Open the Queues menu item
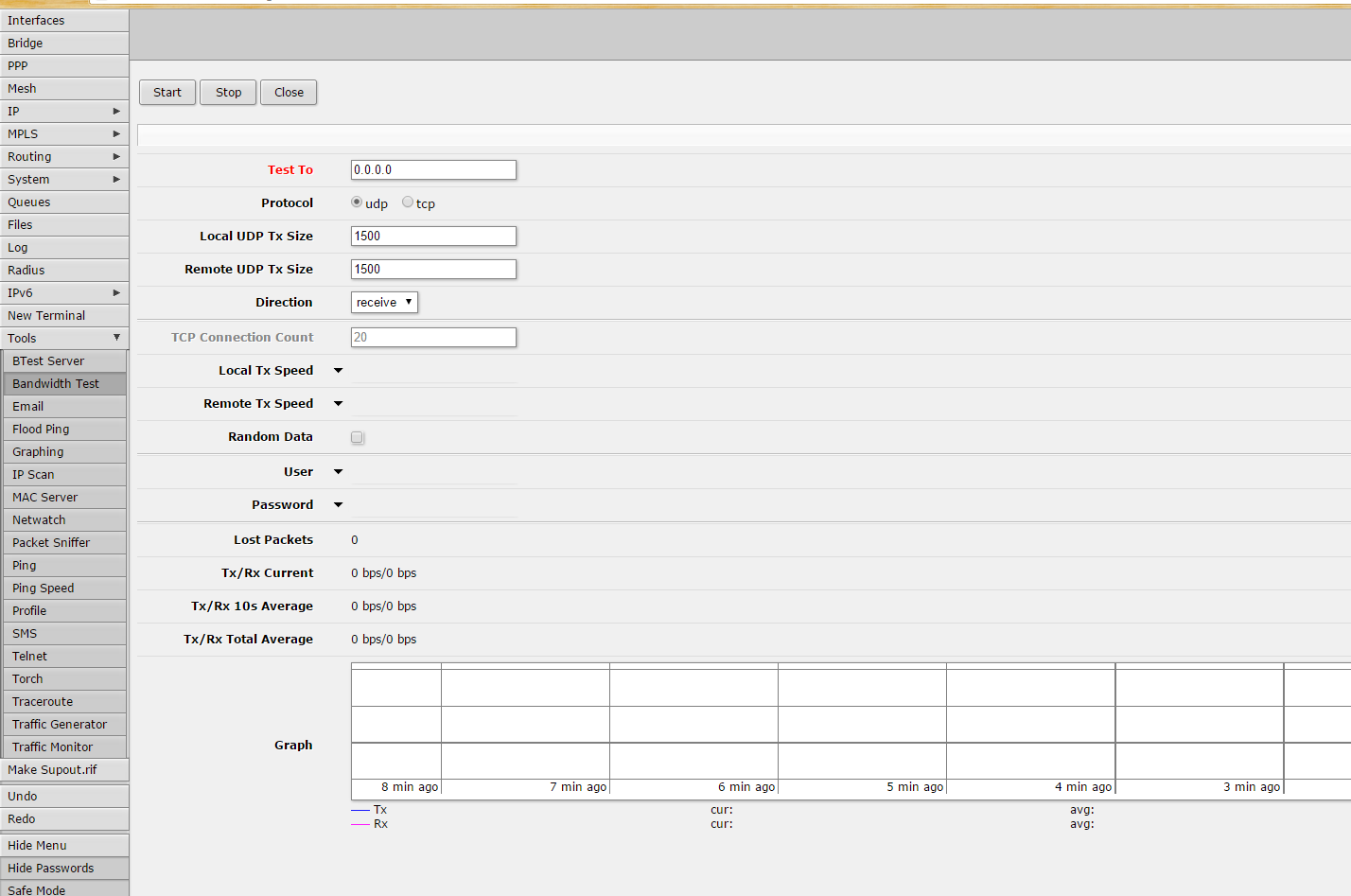 coord(64,202)
